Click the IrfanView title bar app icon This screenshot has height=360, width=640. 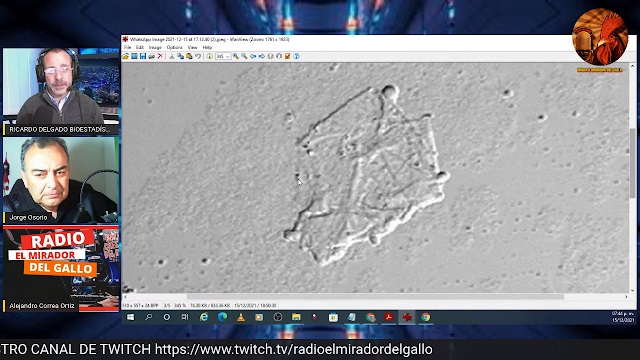pos(125,40)
